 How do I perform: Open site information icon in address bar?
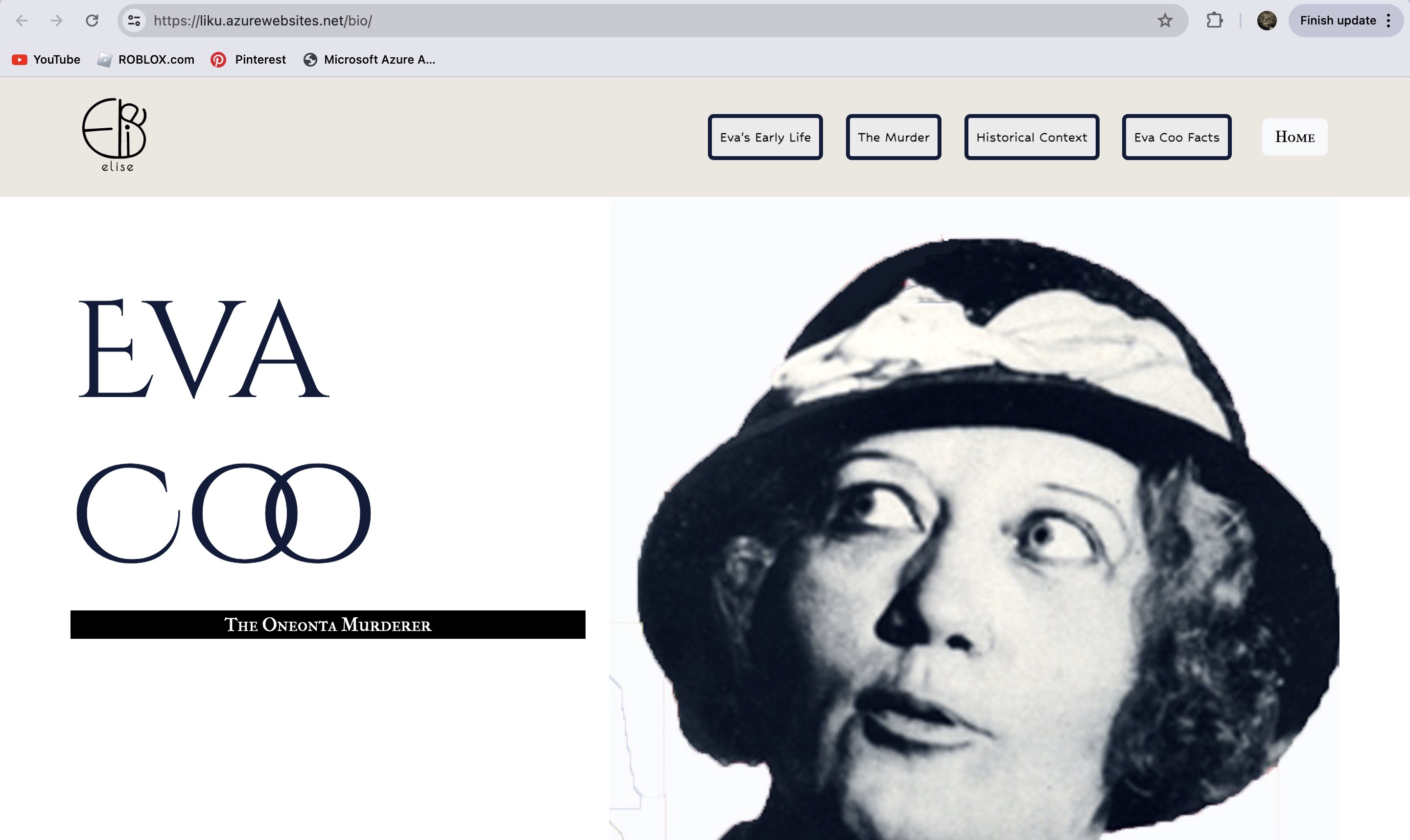(x=134, y=21)
